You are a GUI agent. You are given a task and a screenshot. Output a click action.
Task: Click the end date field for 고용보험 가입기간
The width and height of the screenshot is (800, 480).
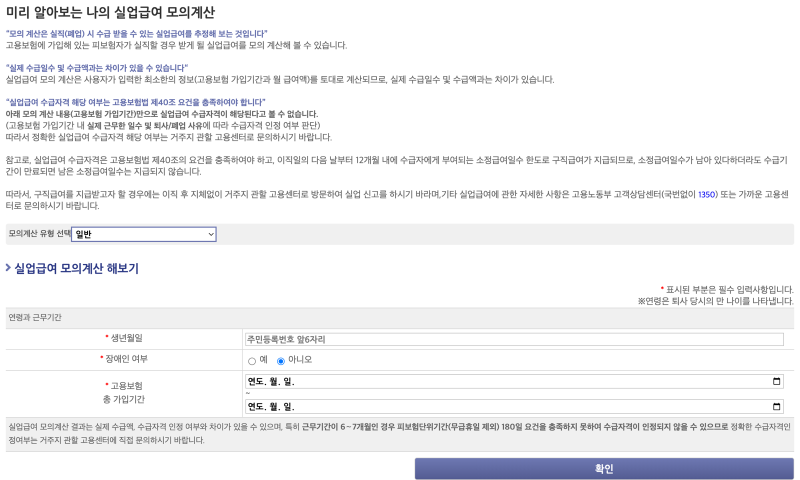coord(514,407)
